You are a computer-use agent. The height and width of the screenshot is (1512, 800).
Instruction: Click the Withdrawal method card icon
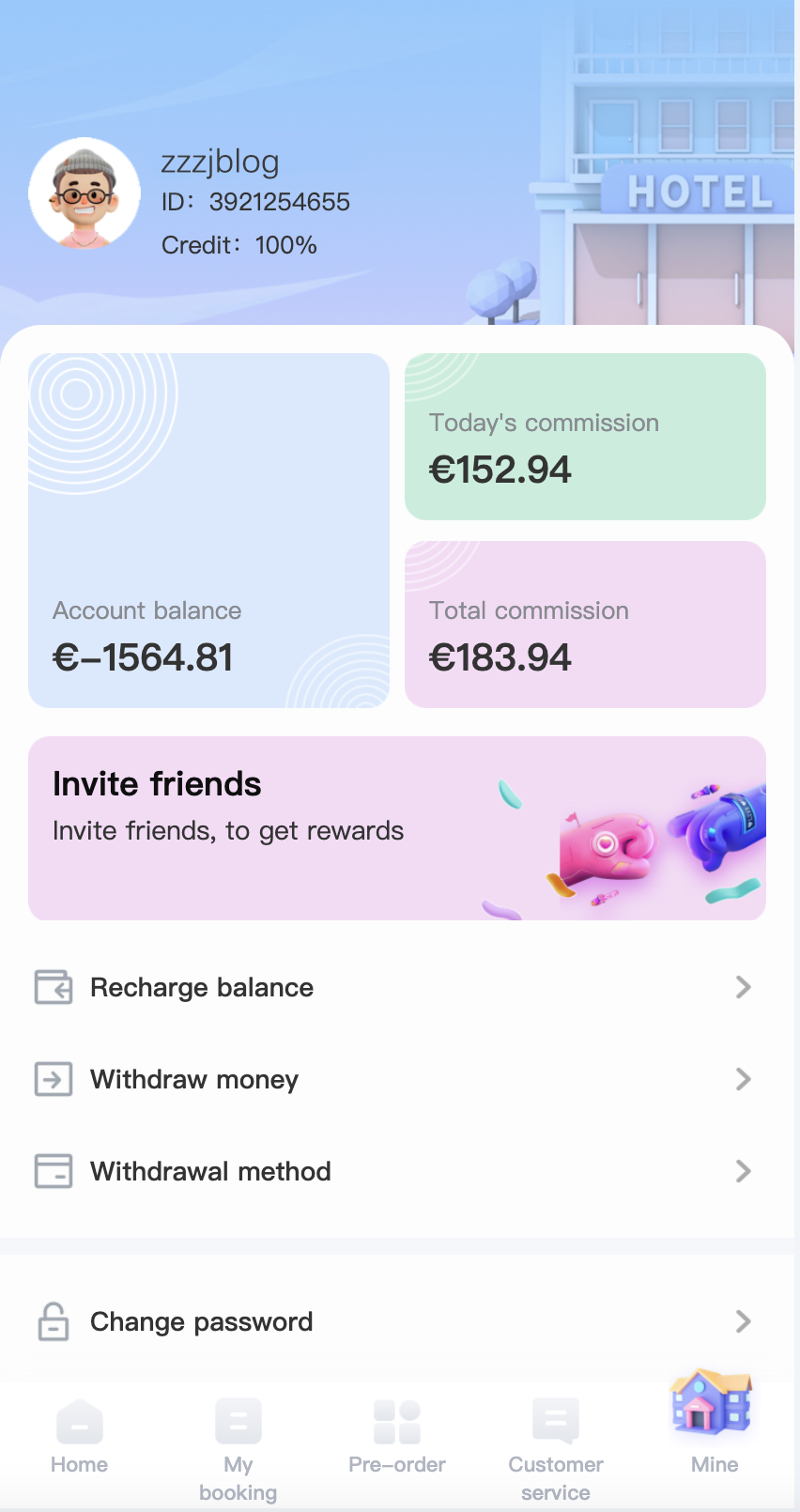pos(54,1171)
